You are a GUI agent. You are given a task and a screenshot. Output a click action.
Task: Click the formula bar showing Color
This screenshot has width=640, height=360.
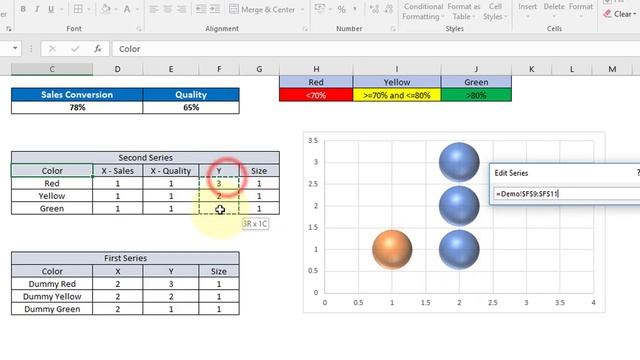click(376, 49)
